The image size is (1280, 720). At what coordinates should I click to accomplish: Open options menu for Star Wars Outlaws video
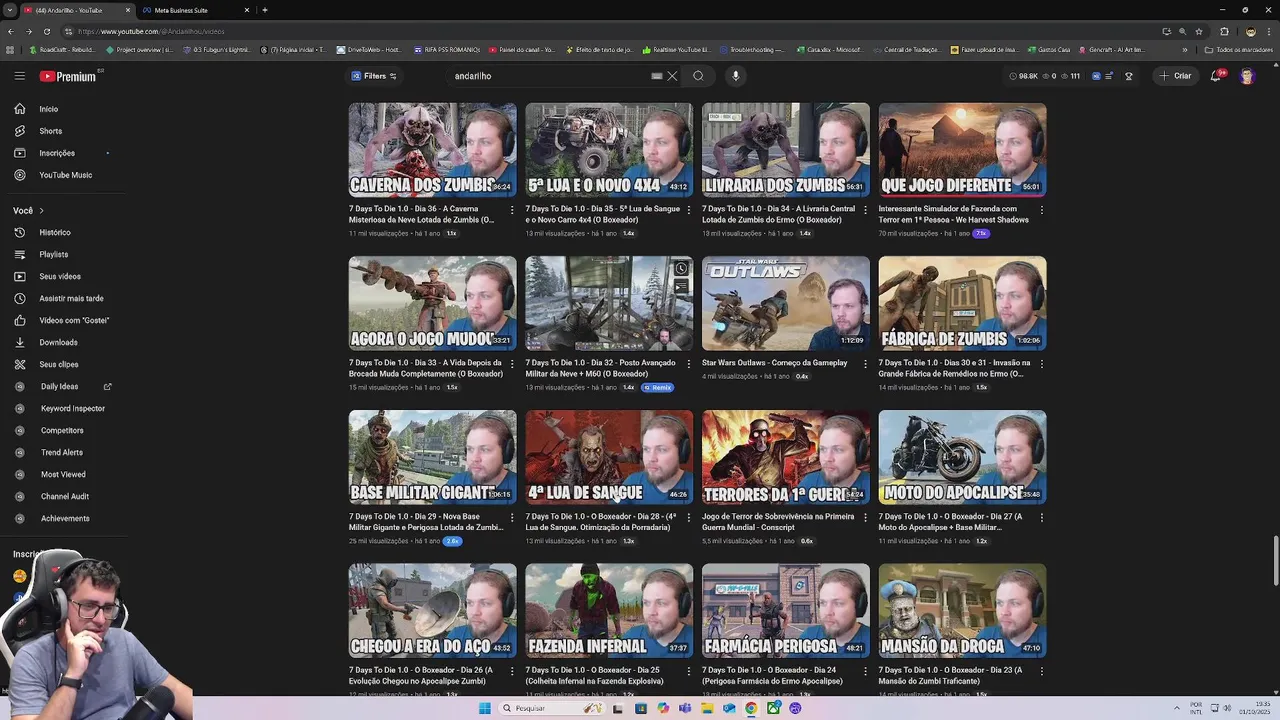click(865, 364)
